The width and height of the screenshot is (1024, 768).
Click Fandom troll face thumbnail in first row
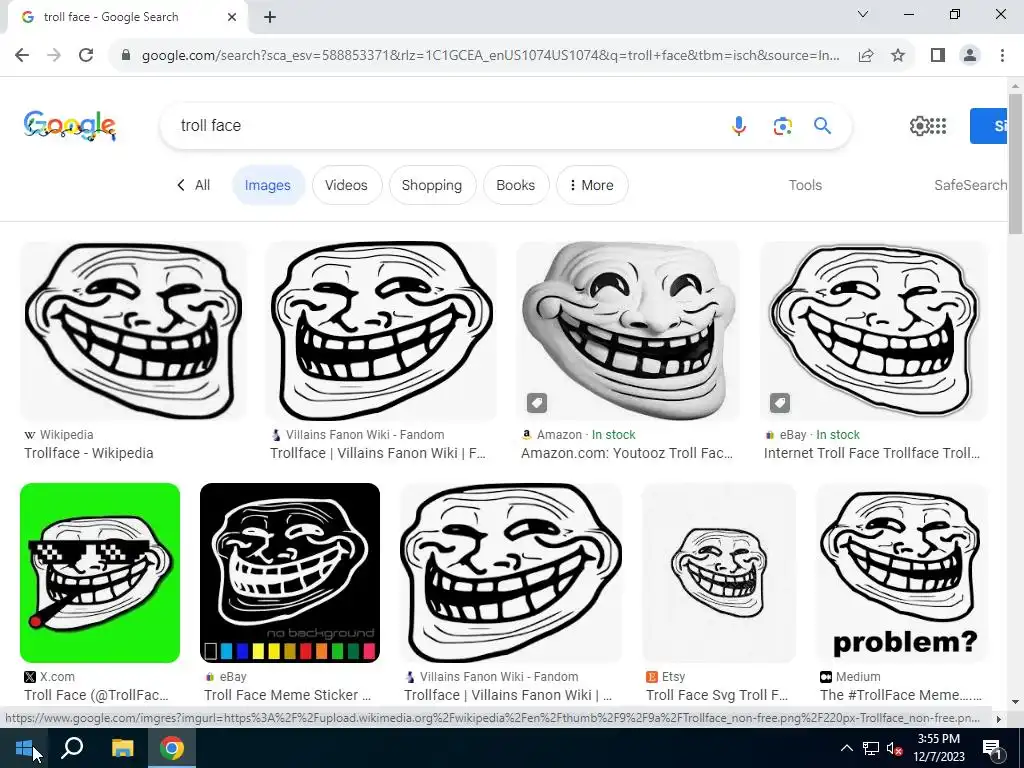click(x=381, y=331)
